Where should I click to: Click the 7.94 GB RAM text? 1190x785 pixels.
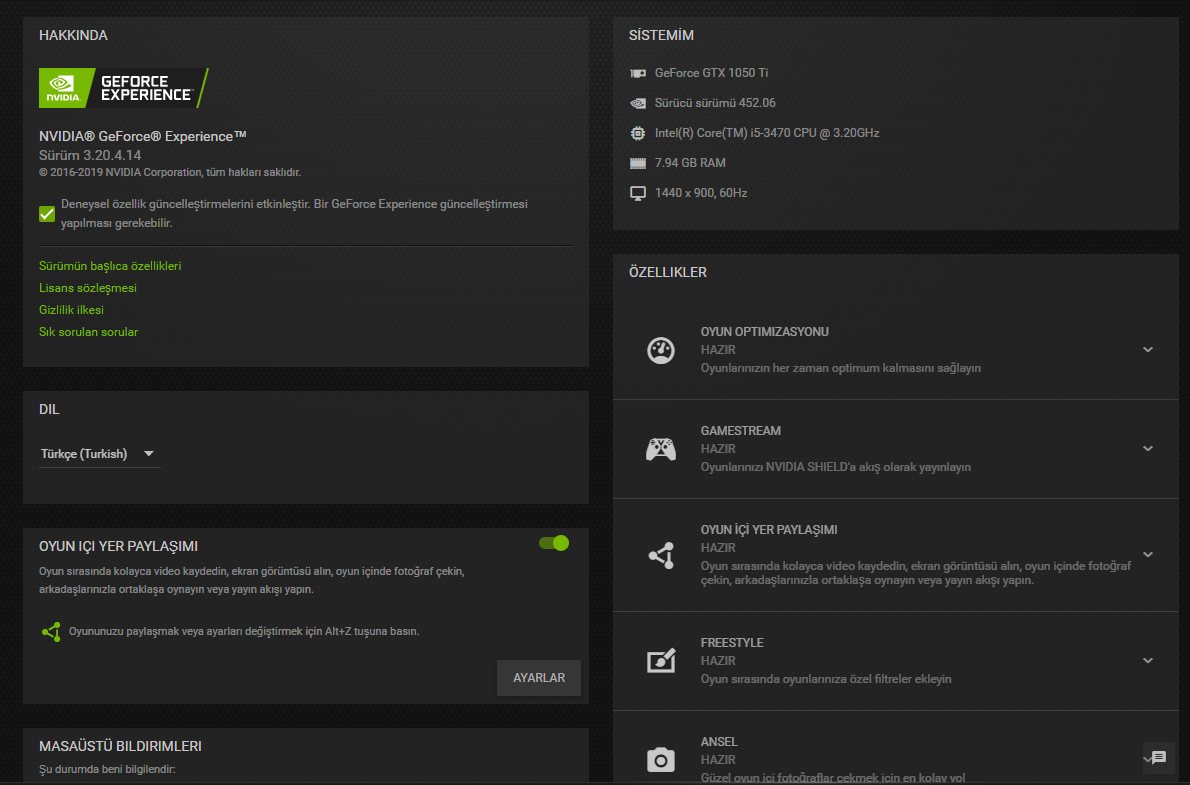coord(690,163)
